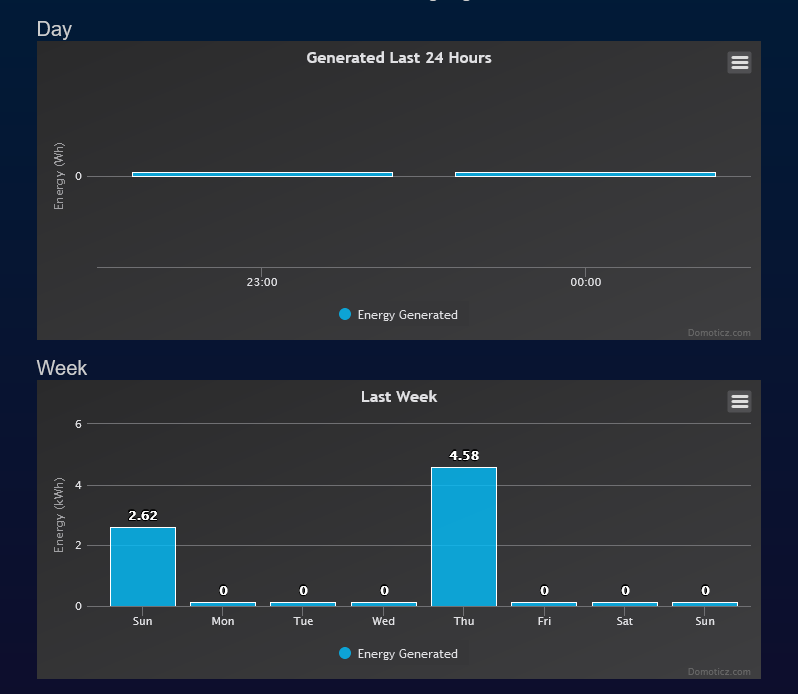The width and height of the screenshot is (798, 694).
Task: Click the Last Week chart title
Action: point(398,396)
